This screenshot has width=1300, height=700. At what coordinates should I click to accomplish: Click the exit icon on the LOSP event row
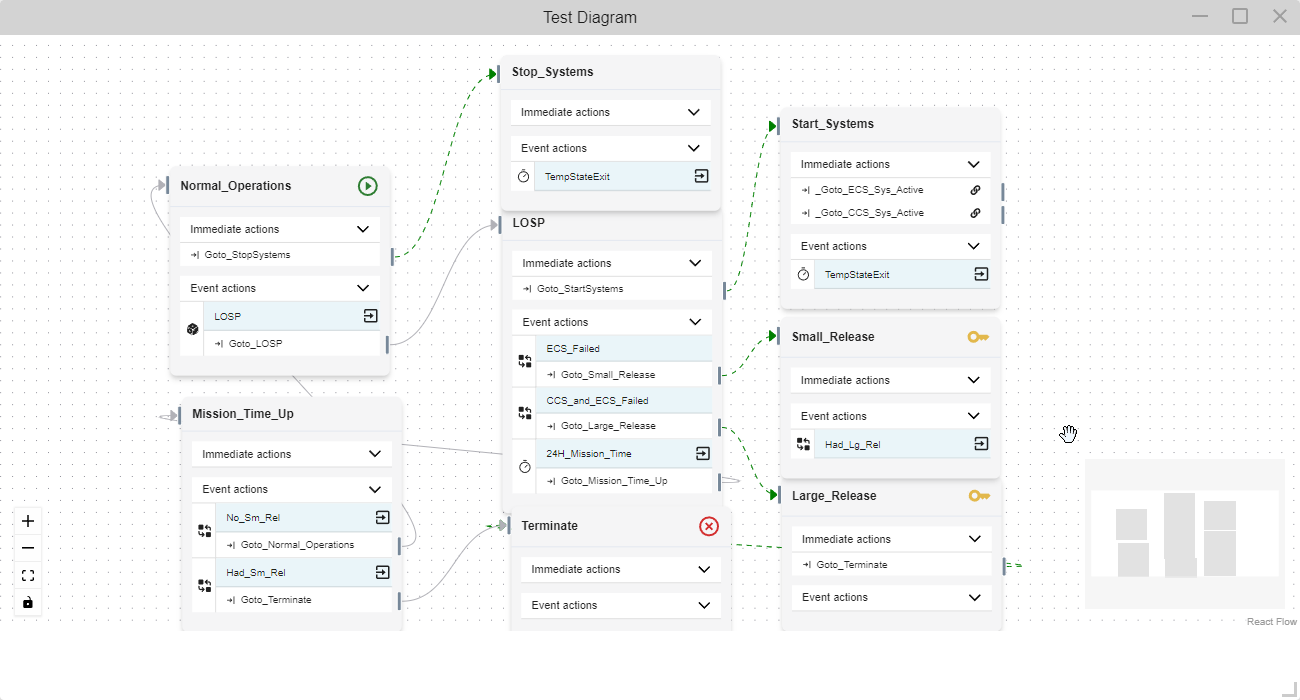pos(370,316)
